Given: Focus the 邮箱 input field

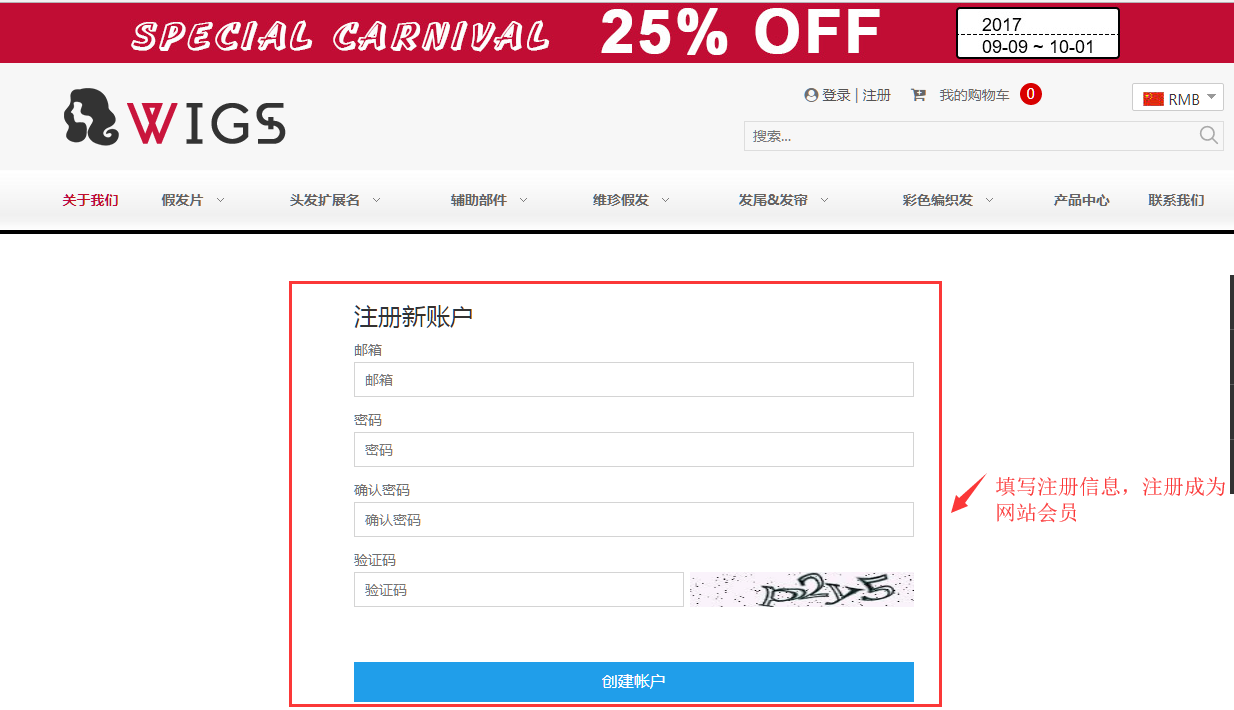Looking at the screenshot, I should pos(634,379).
